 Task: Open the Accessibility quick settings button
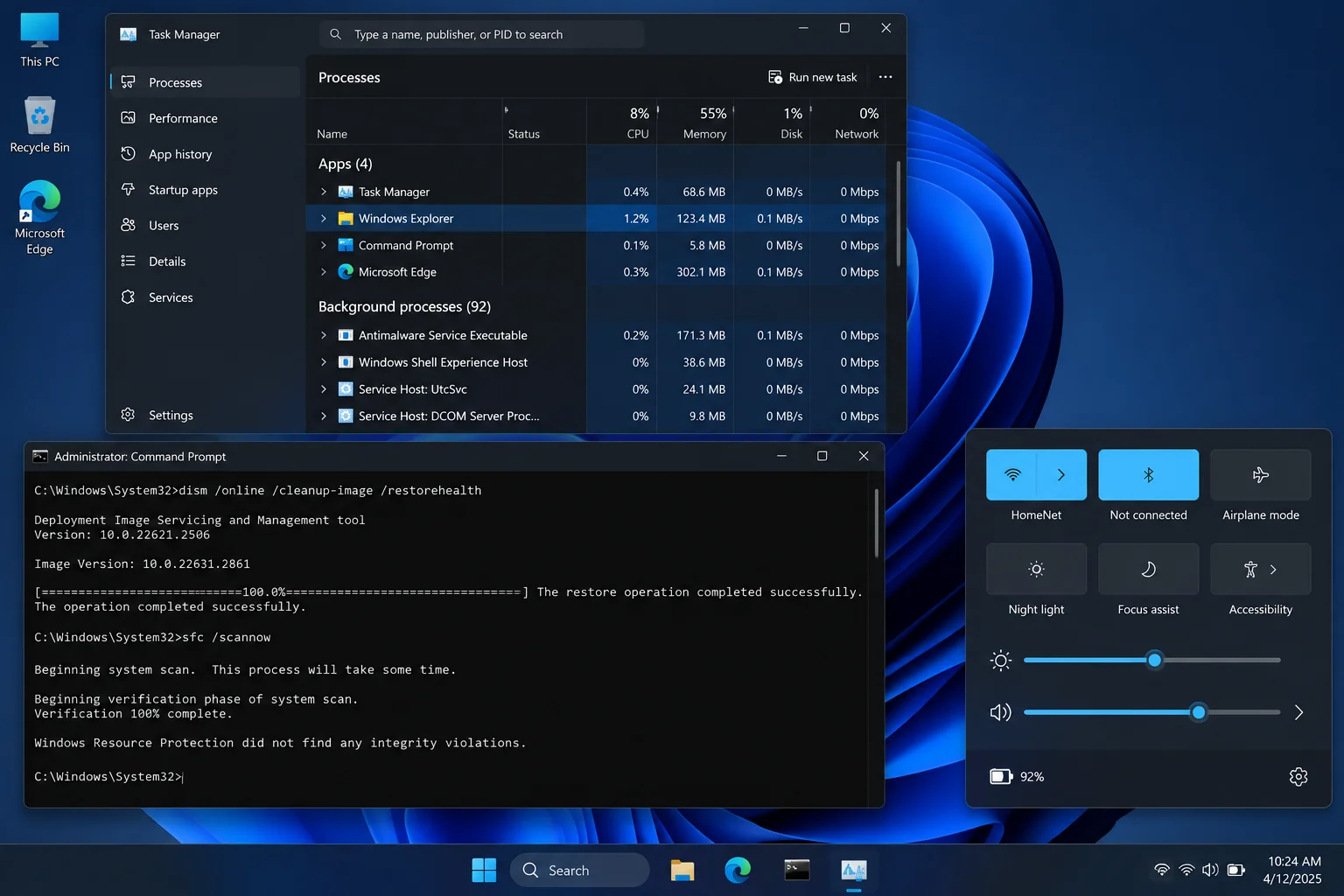coord(1260,569)
